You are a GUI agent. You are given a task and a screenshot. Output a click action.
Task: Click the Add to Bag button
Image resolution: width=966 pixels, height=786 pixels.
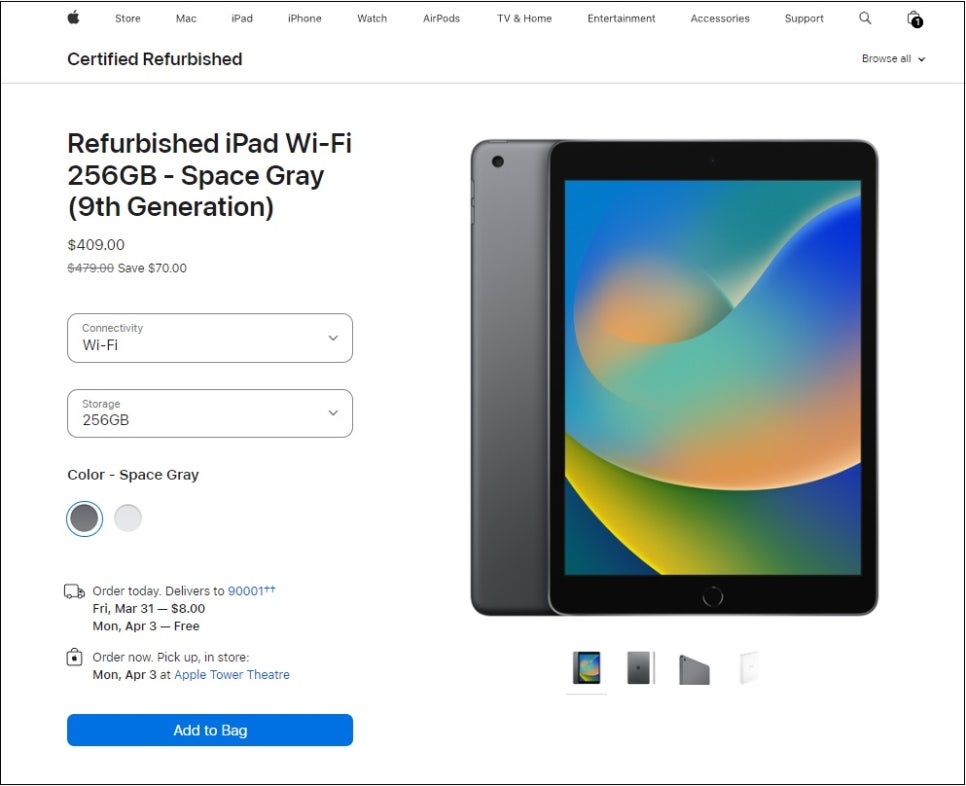point(210,730)
